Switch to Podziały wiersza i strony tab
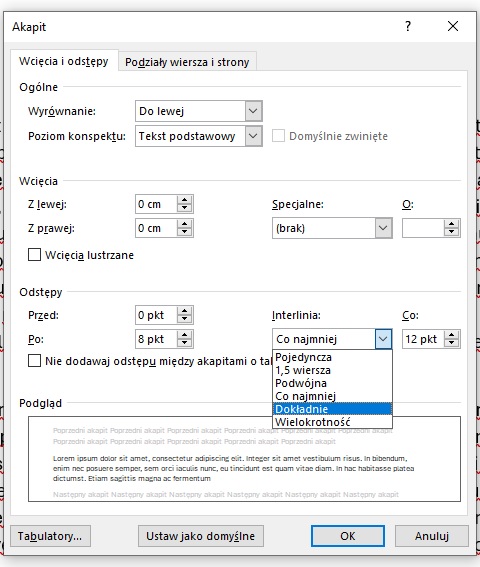Image resolution: width=480 pixels, height=567 pixels. [187, 62]
